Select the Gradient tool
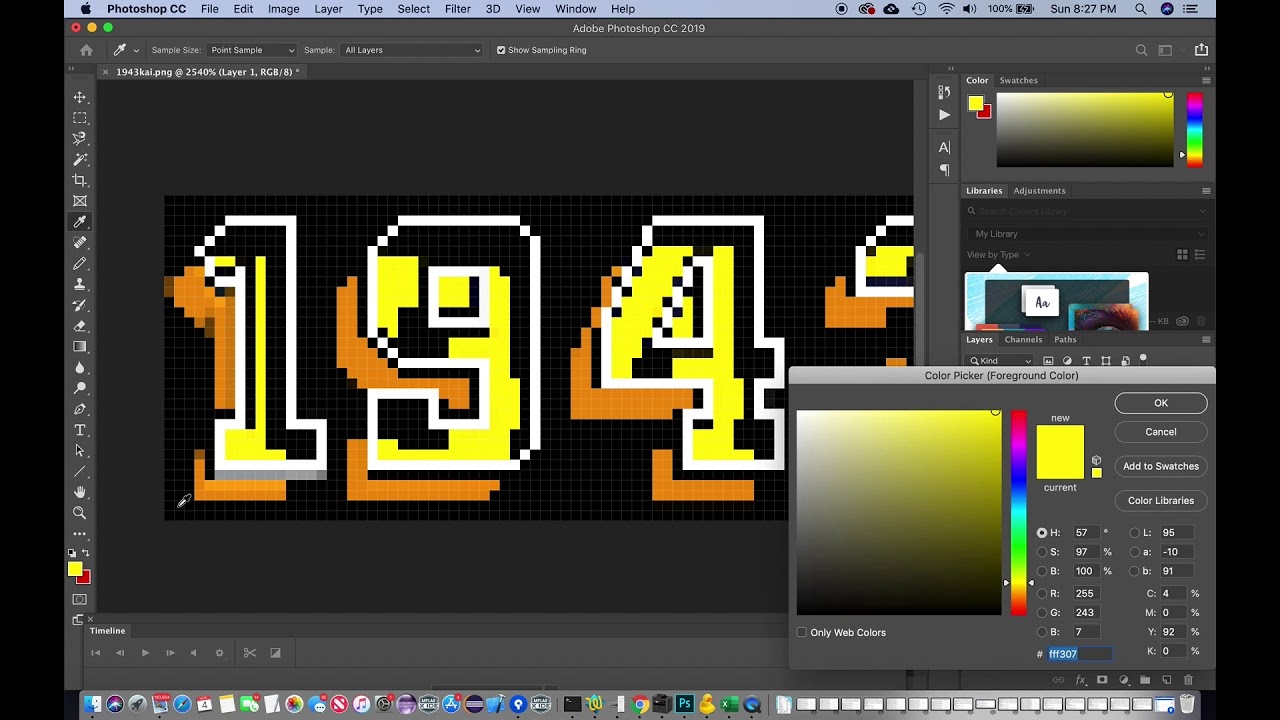The image size is (1280, 720). pyautogui.click(x=80, y=347)
